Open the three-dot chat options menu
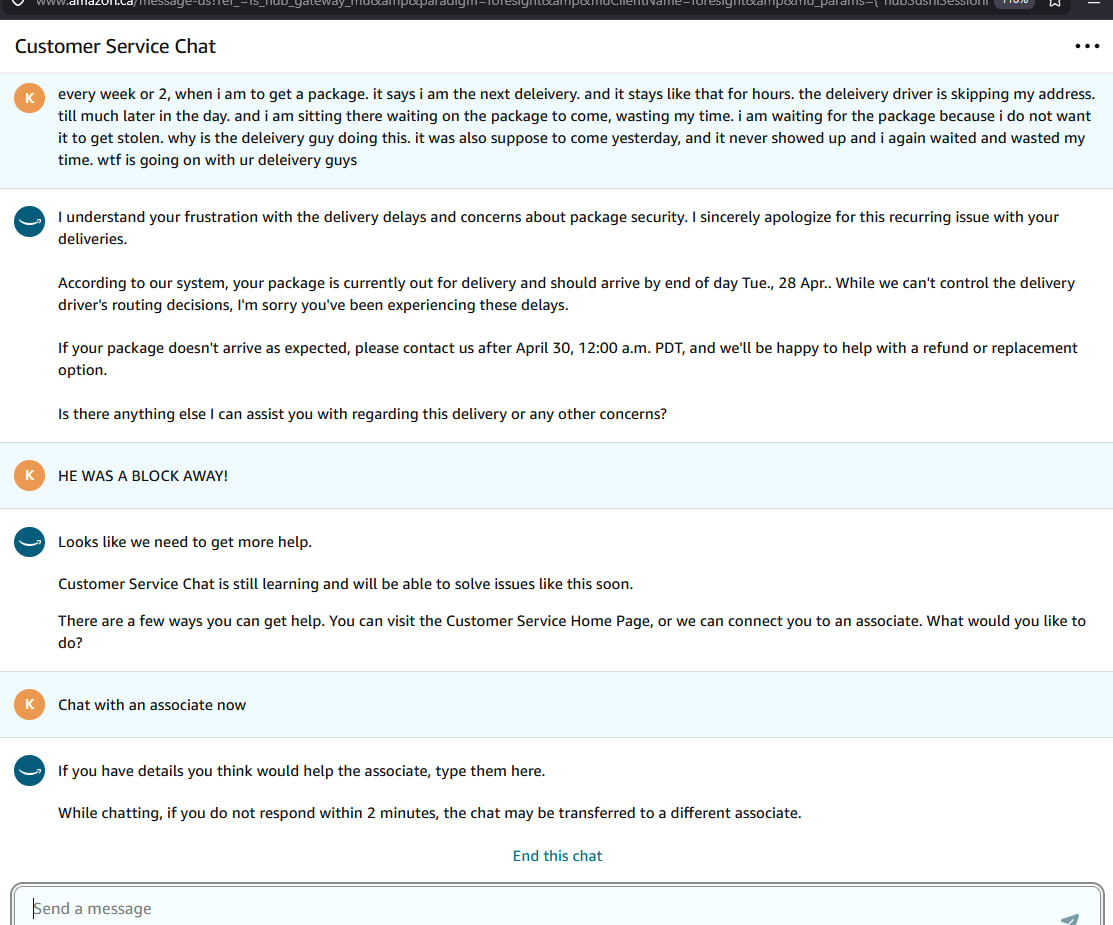The image size is (1113, 925). coord(1087,46)
